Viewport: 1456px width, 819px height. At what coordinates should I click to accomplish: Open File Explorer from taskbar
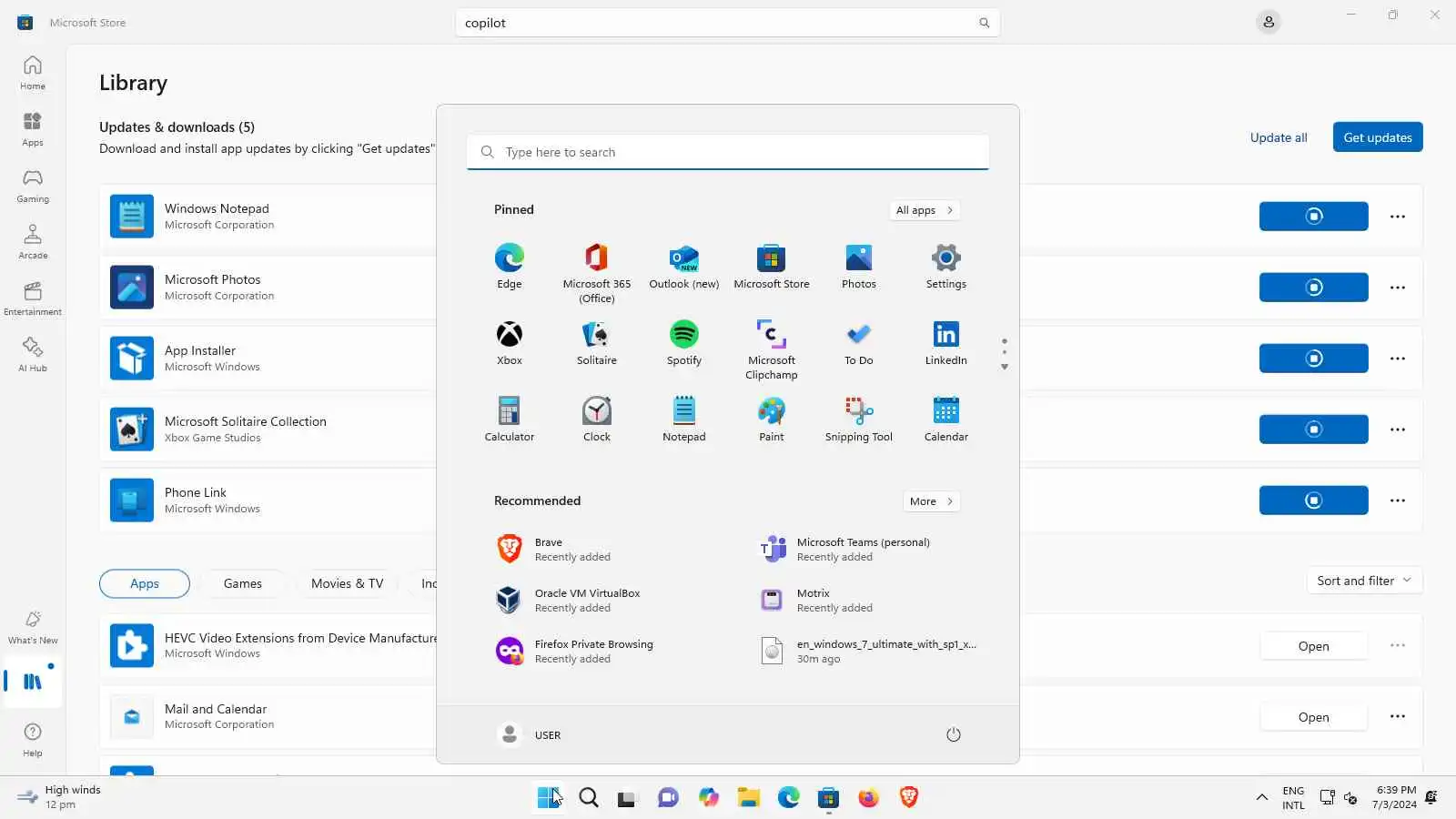(749, 798)
